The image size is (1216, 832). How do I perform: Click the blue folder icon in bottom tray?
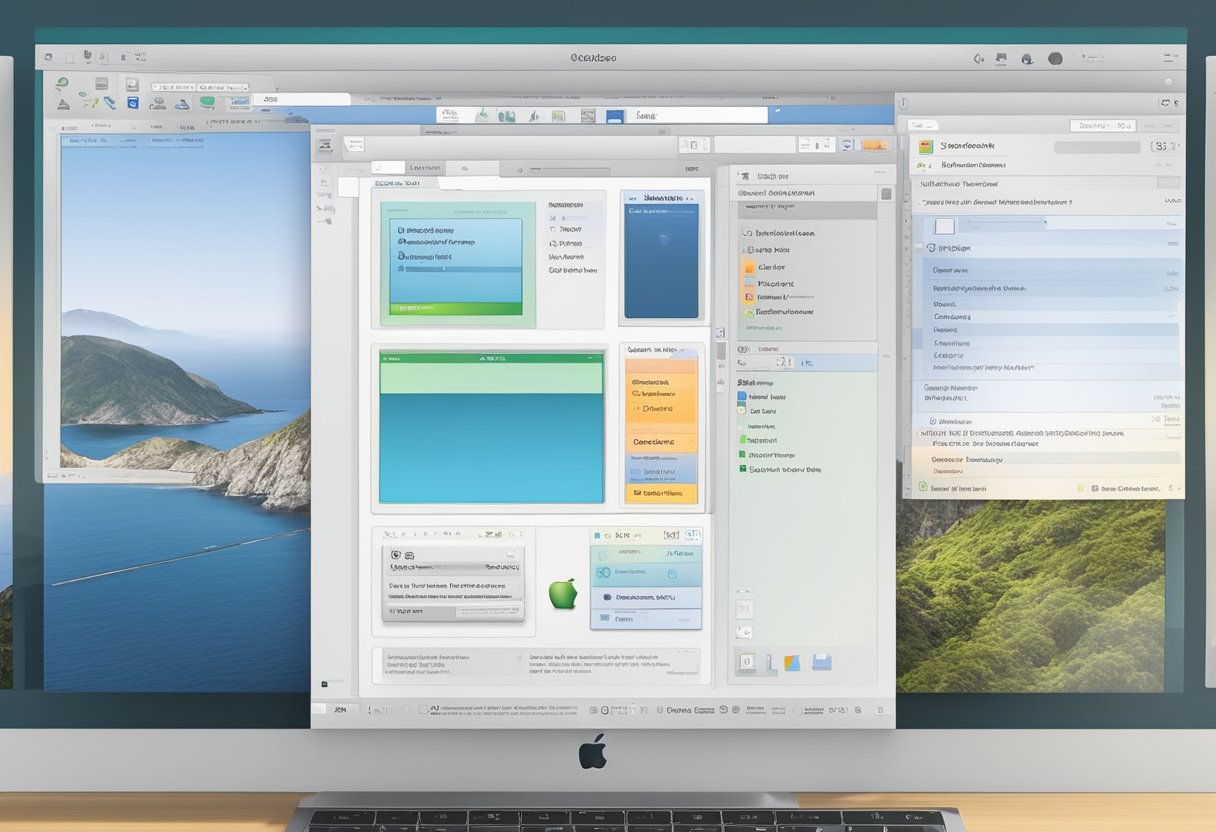point(821,661)
